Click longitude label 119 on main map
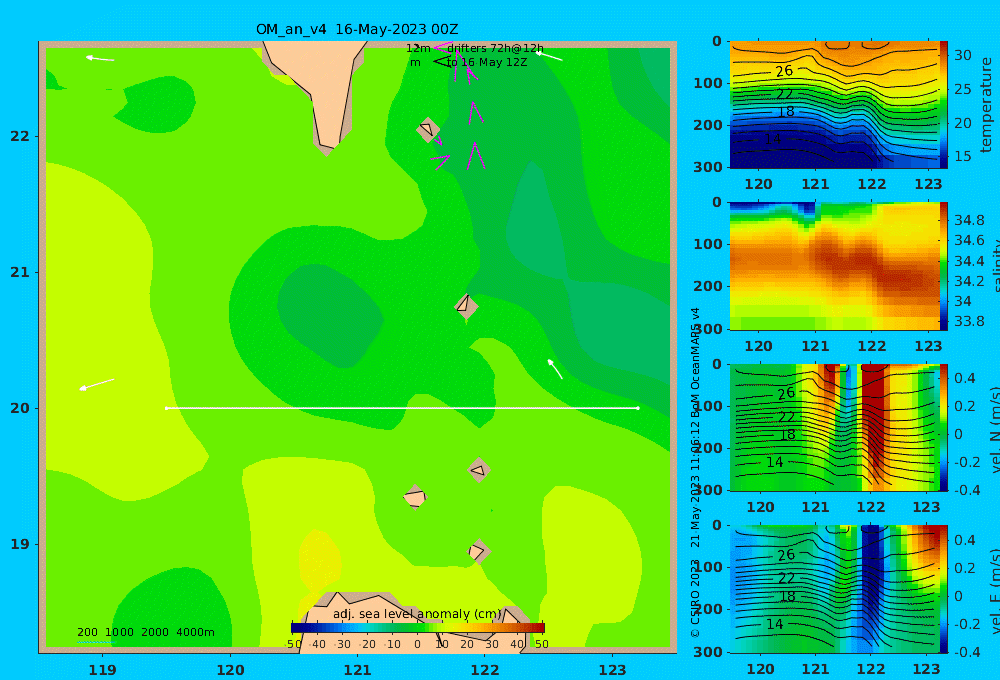This screenshot has width=1000, height=680. [x=103, y=670]
